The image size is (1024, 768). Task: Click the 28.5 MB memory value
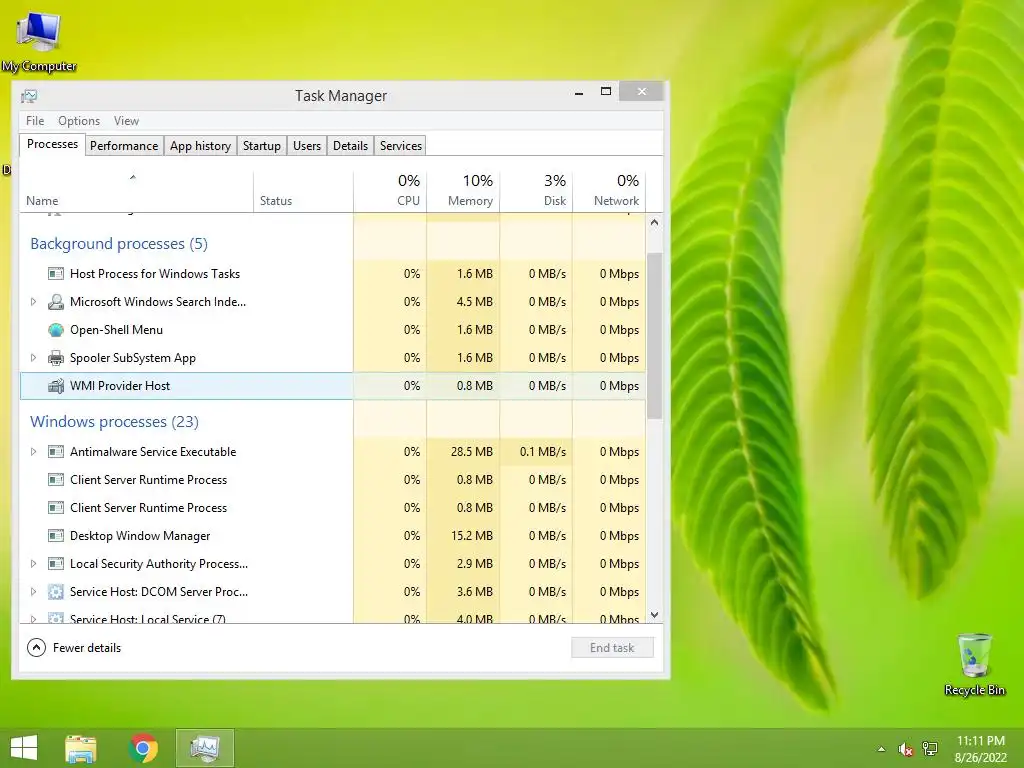(472, 452)
